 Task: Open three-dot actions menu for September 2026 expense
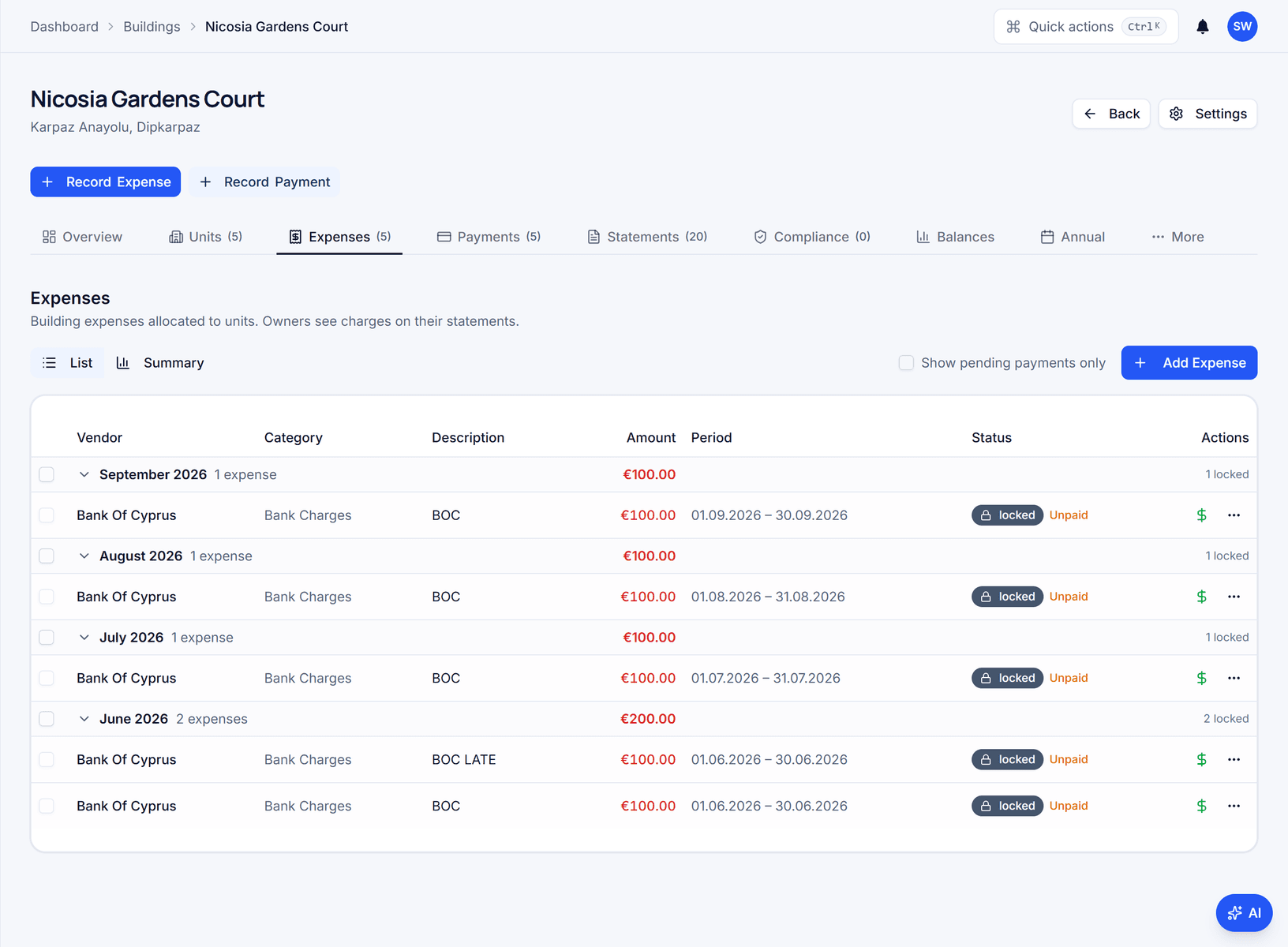click(x=1234, y=515)
